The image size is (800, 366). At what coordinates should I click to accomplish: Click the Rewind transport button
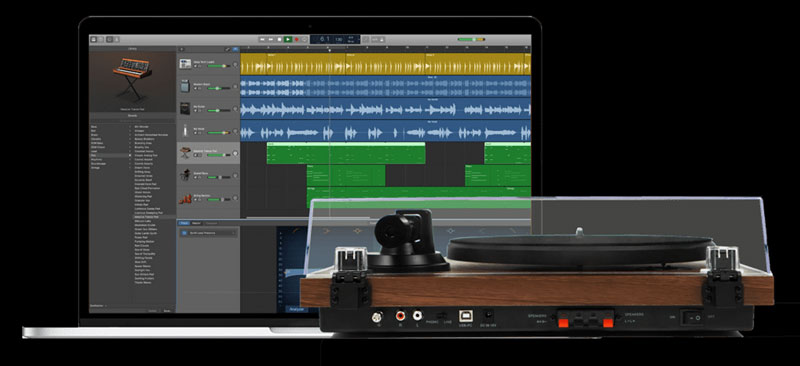click(262, 39)
